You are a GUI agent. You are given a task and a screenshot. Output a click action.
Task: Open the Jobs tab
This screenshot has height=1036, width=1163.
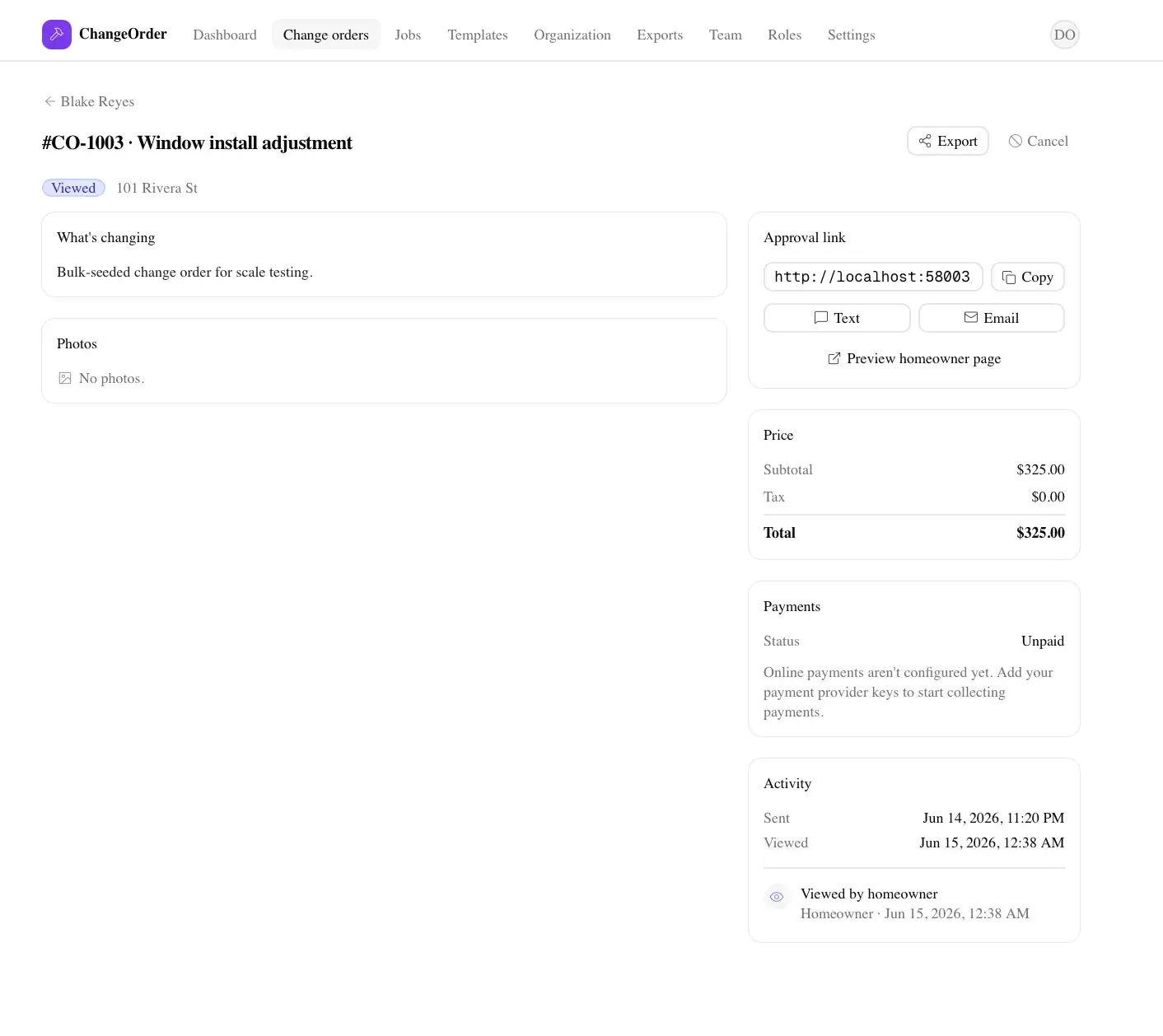point(408,35)
